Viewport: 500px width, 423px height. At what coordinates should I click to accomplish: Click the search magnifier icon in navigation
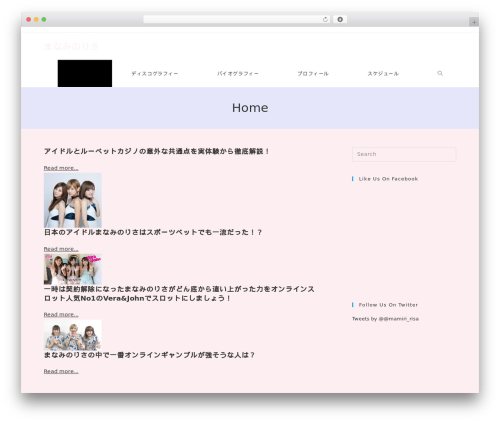tap(440, 73)
